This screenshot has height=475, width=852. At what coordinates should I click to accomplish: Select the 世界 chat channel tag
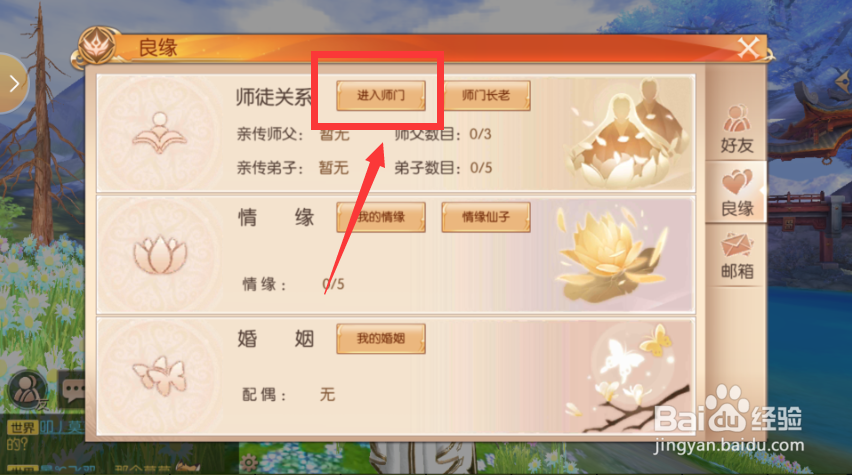[22, 428]
